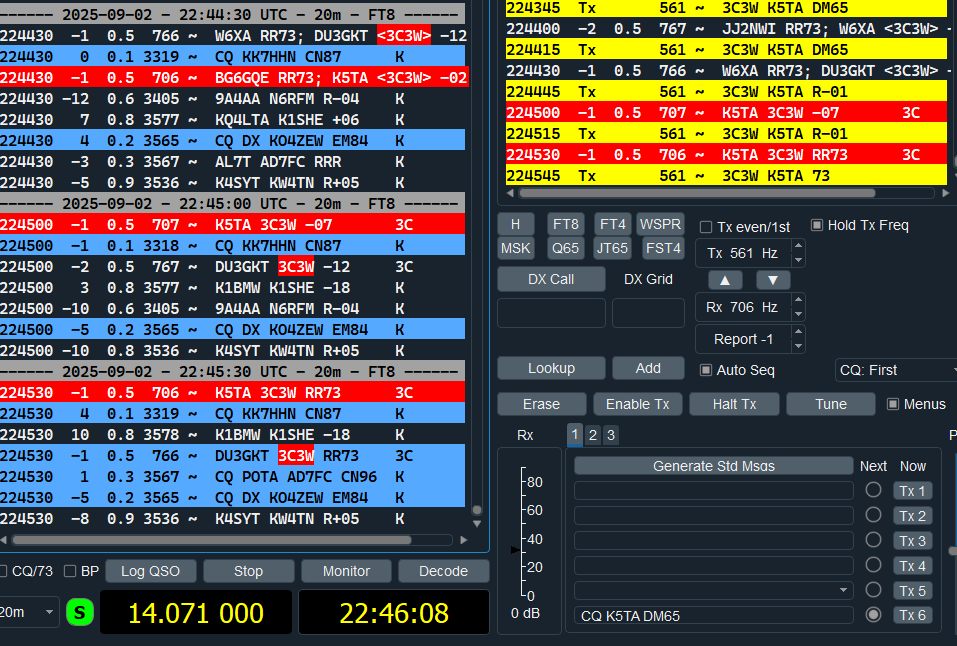957x646 pixels.
Task: Select the Q65 mode button
Action: (x=566, y=249)
